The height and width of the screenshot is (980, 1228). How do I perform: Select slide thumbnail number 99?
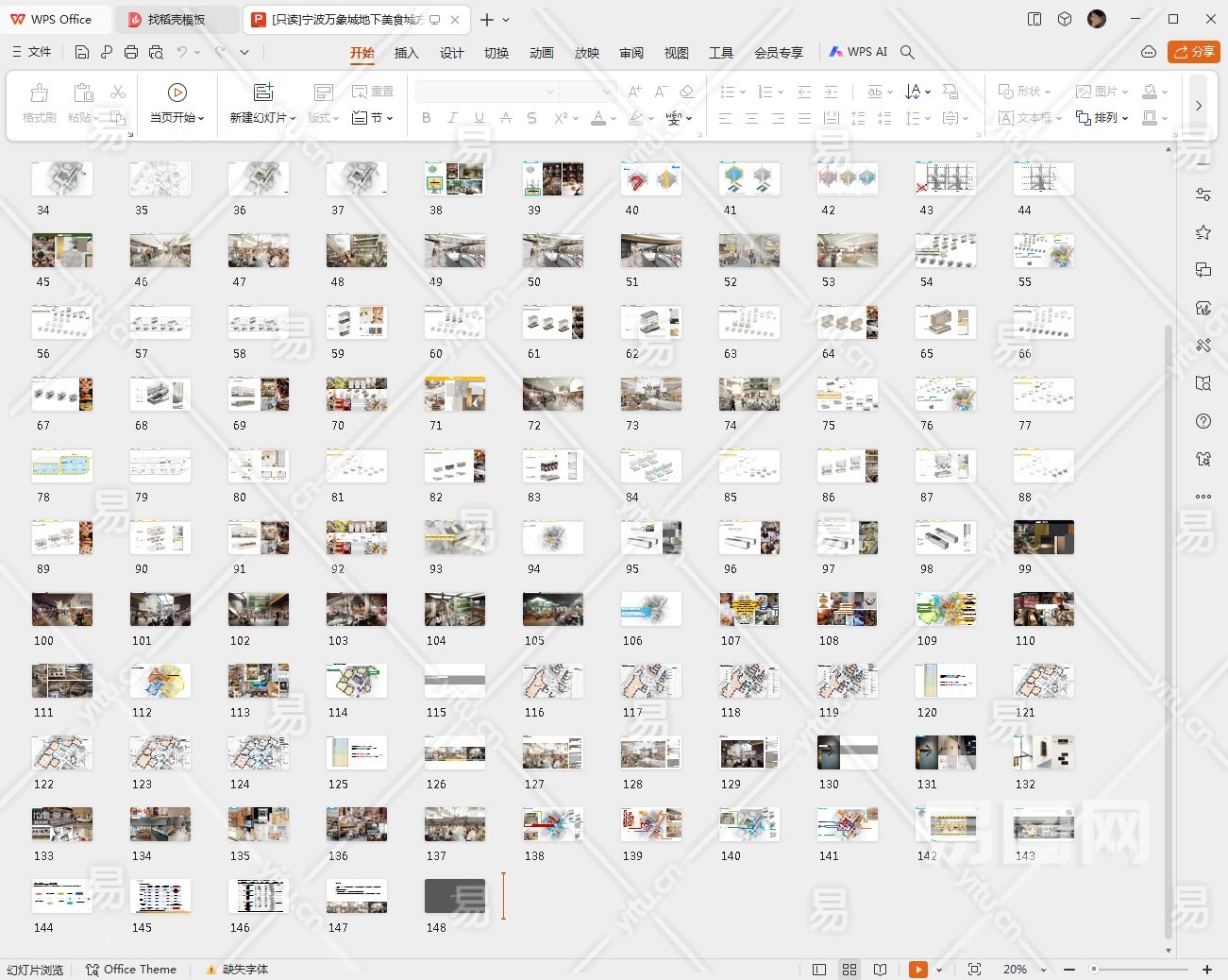[x=1043, y=538]
